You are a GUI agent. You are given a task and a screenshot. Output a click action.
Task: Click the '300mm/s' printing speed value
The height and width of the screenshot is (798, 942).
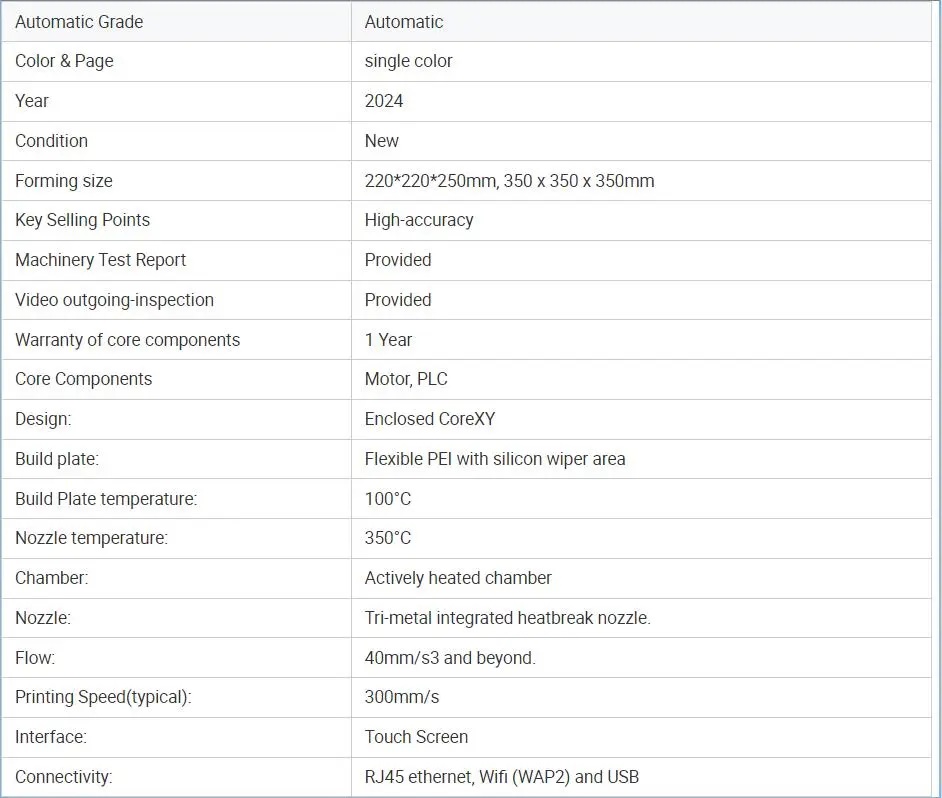pos(402,697)
